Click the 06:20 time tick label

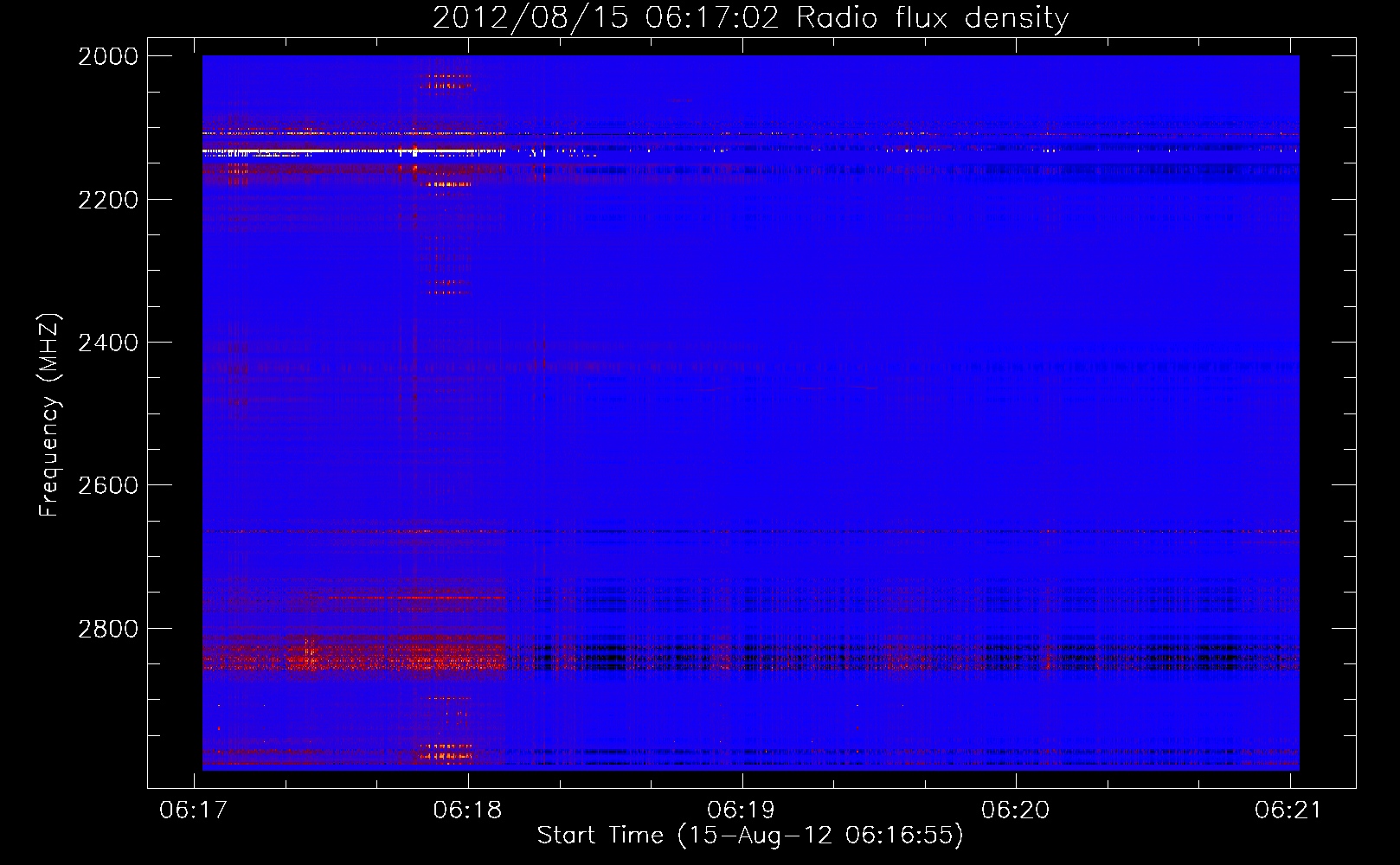[x=1015, y=810]
